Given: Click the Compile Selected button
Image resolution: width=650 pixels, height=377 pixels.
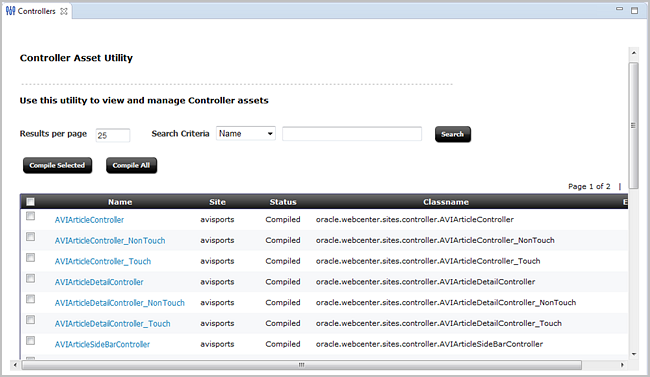Looking at the screenshot, I should coord(57,165).
